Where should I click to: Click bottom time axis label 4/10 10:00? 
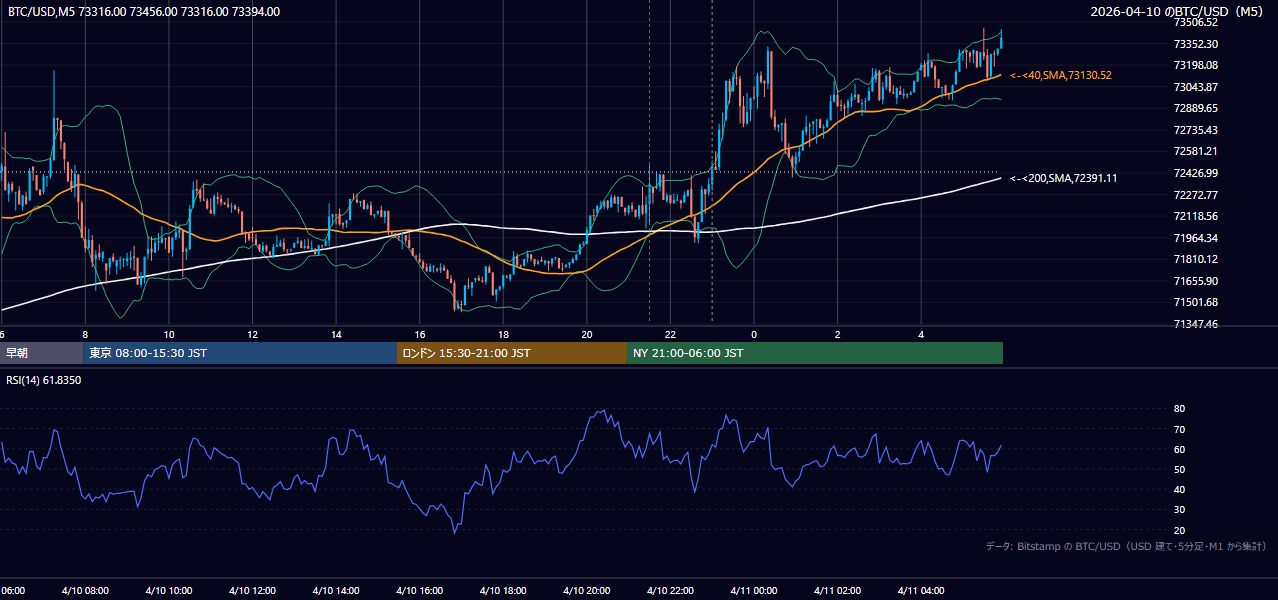(x=169, y=591)
